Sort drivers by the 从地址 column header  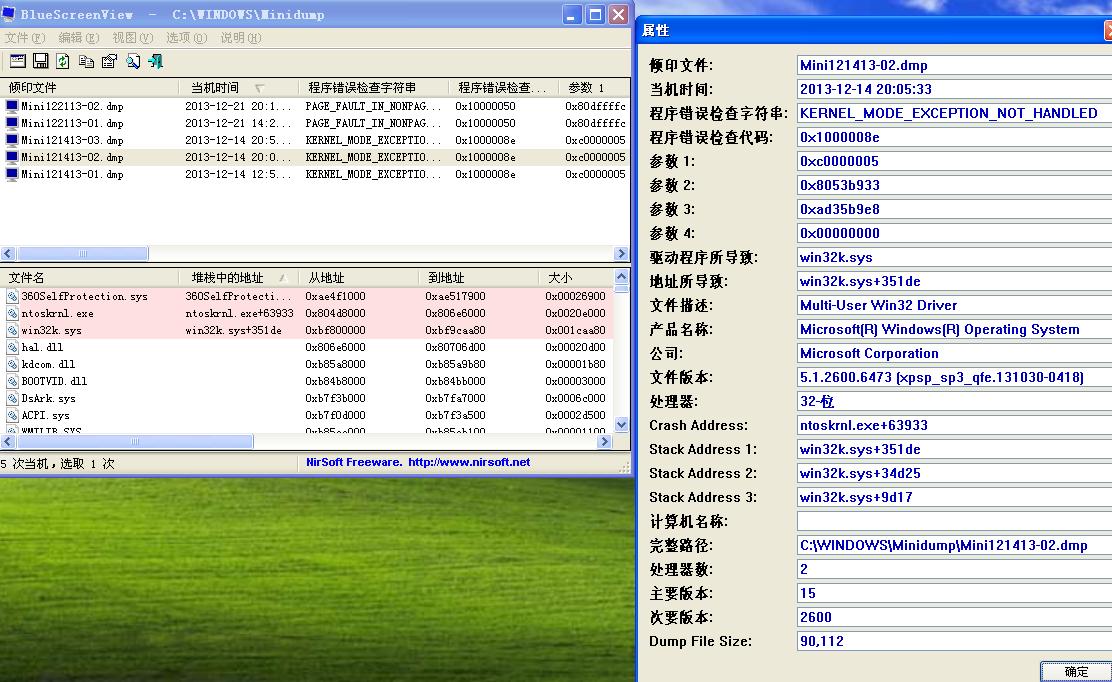coord(359,278)
